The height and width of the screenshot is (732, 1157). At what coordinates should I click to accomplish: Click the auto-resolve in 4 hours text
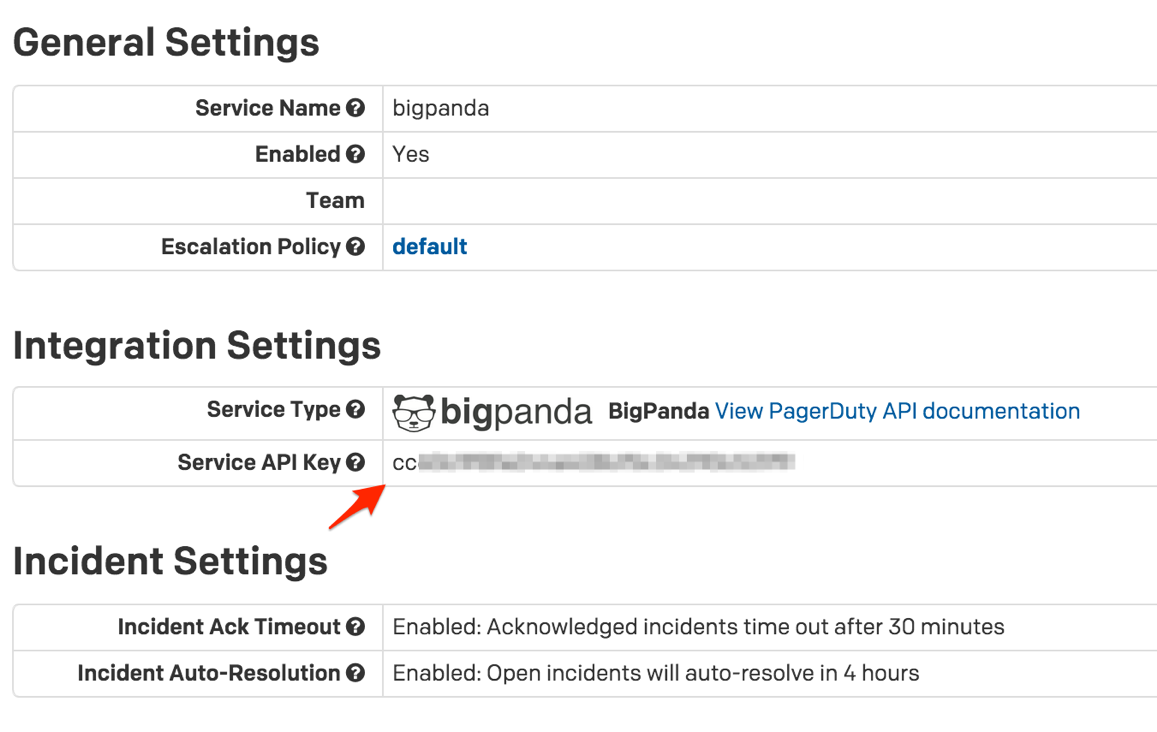tap(655, 672)
